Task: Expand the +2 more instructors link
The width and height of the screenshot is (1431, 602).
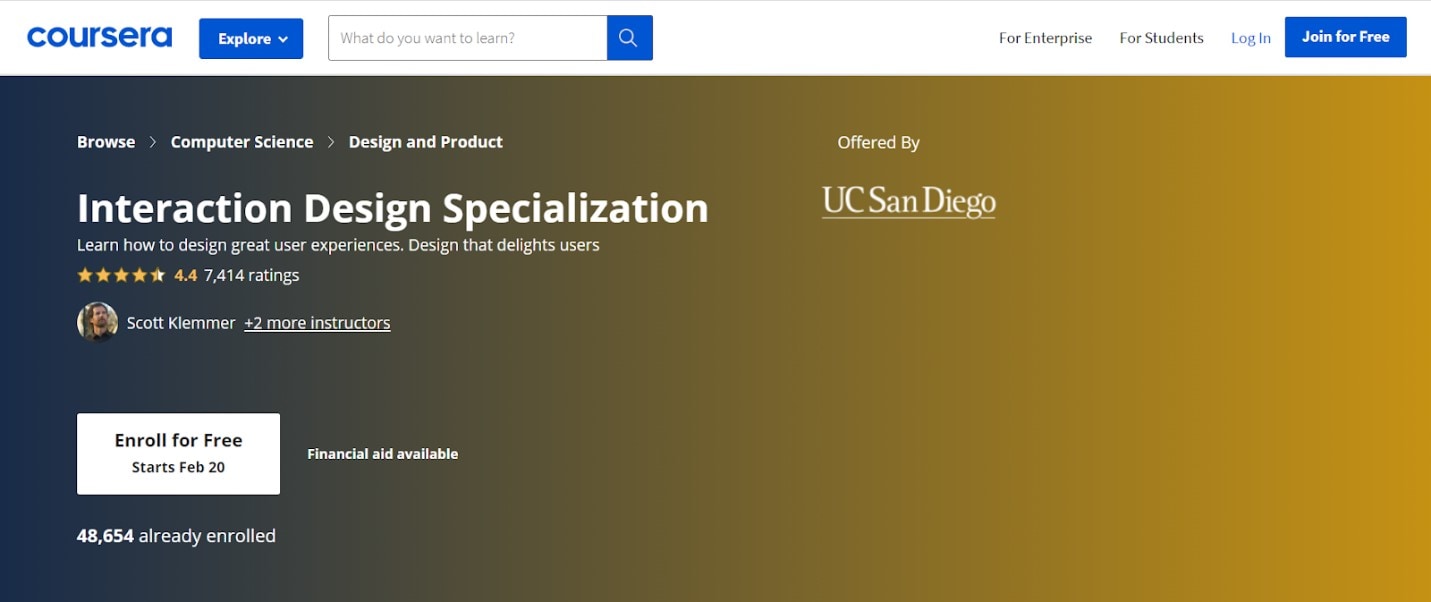Action: (317, 323)
